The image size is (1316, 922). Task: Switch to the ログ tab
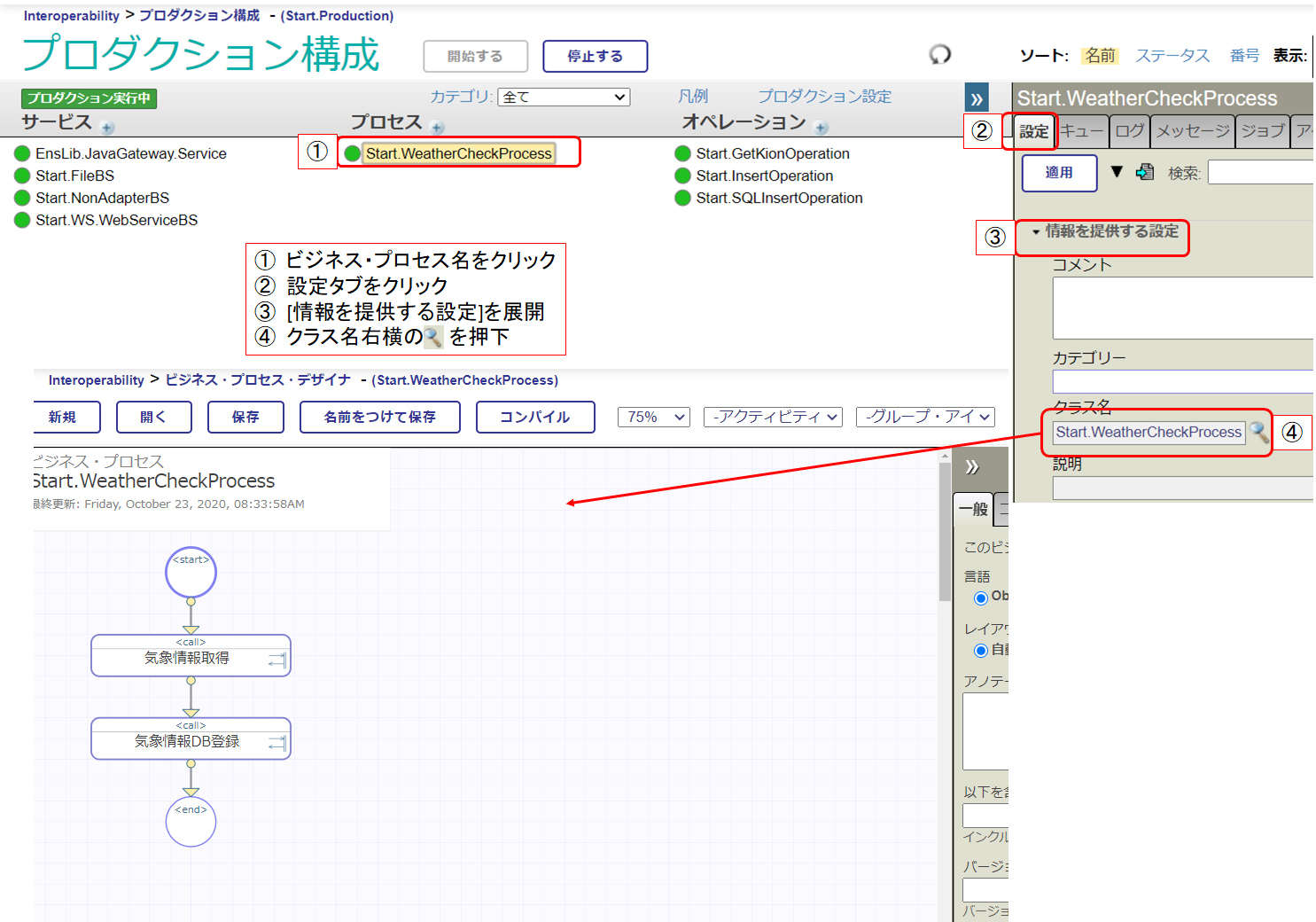(1129, 131)
